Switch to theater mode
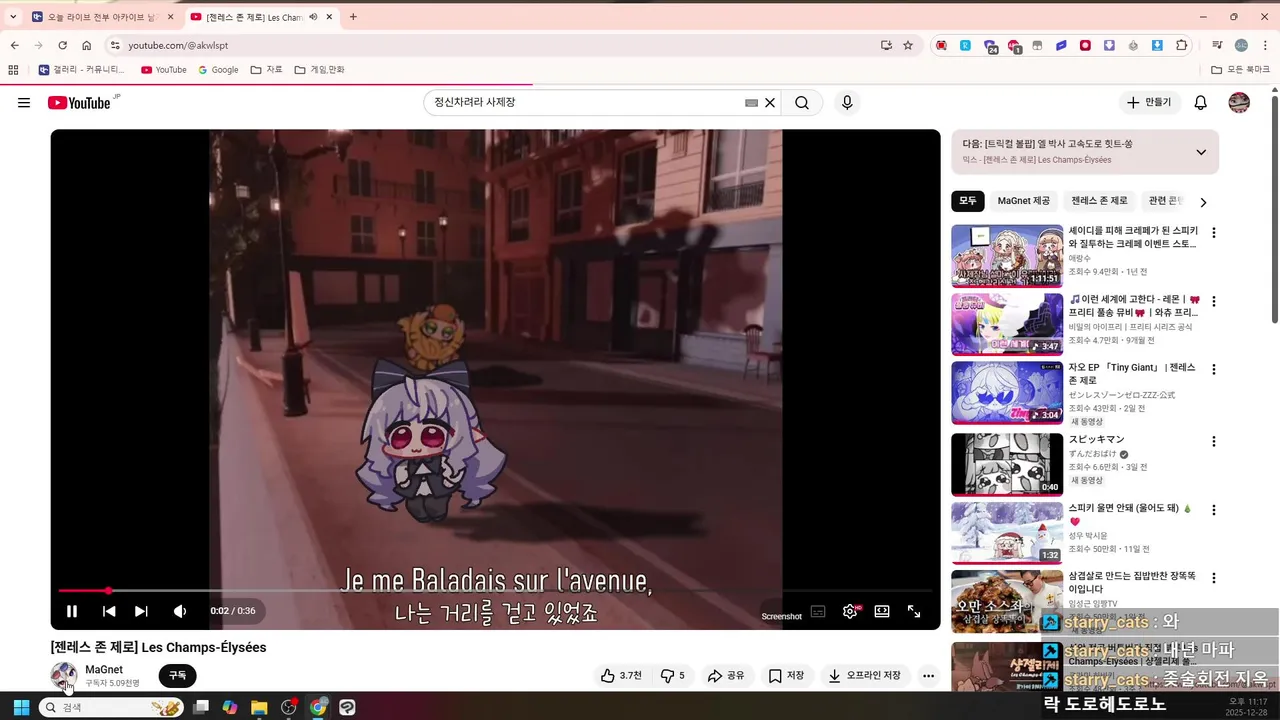Viewport: 1280px width, 720px height. point(882,611)
